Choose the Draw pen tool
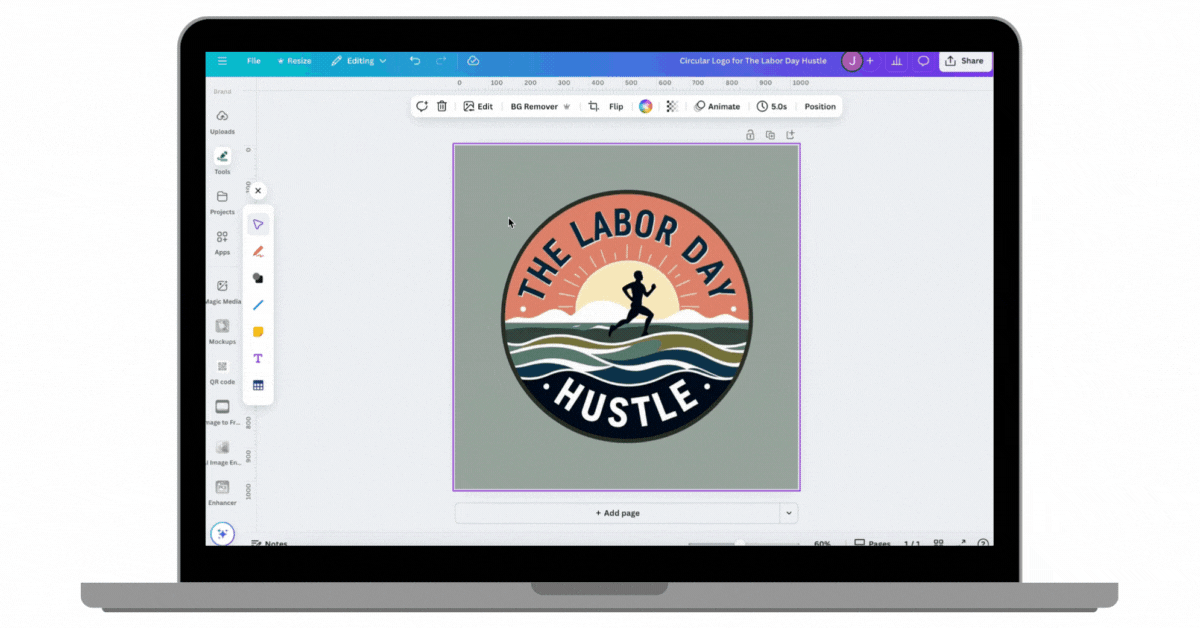Image resolution: width=1200 pixels, height=628 pixels. (x=258, y=252)
